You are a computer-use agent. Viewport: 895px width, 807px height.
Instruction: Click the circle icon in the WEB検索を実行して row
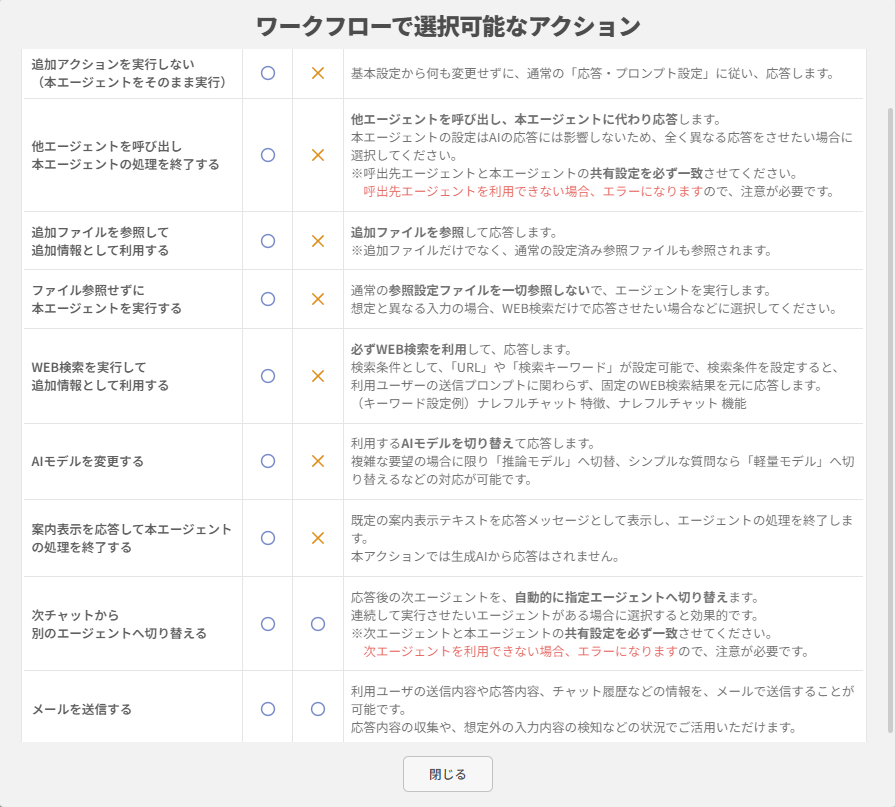[267, 376]
